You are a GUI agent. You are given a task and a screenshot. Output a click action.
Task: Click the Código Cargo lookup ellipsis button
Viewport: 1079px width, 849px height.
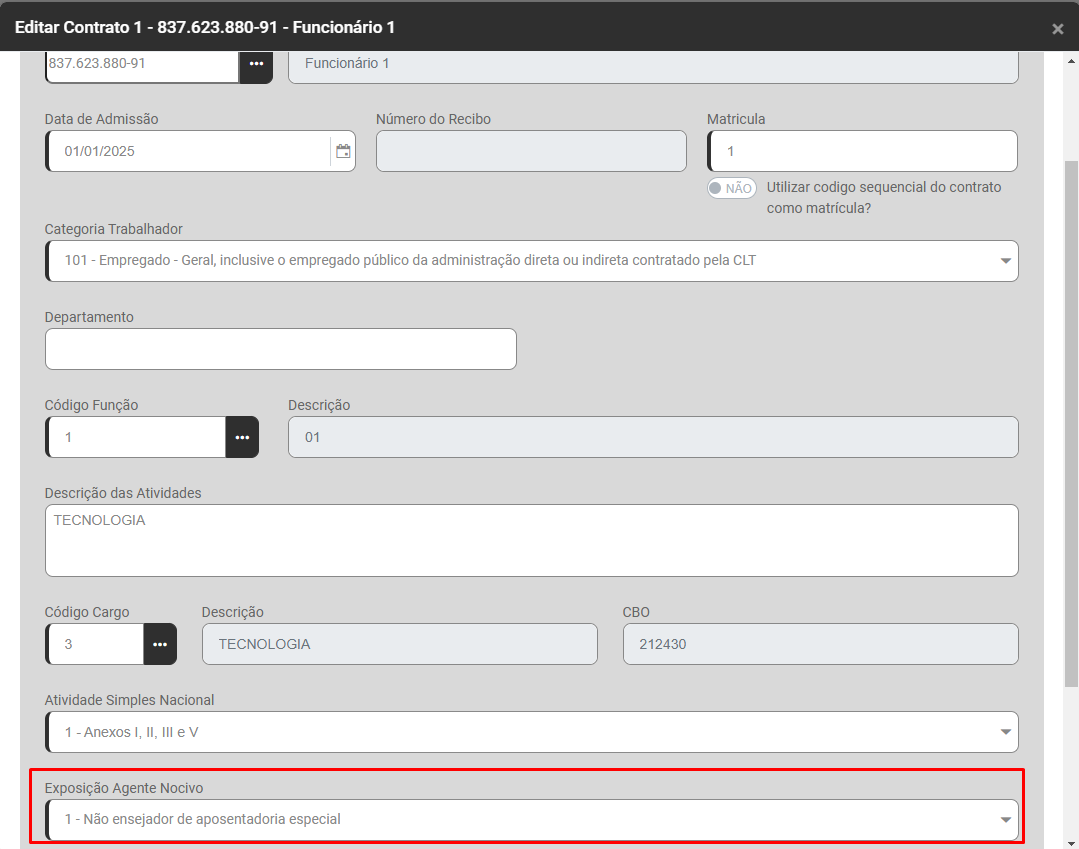pyautogui.click(x=160, y=644)
